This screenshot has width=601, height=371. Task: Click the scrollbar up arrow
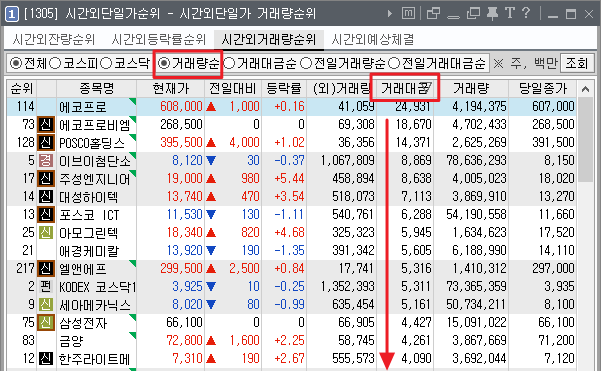(585, 90)
